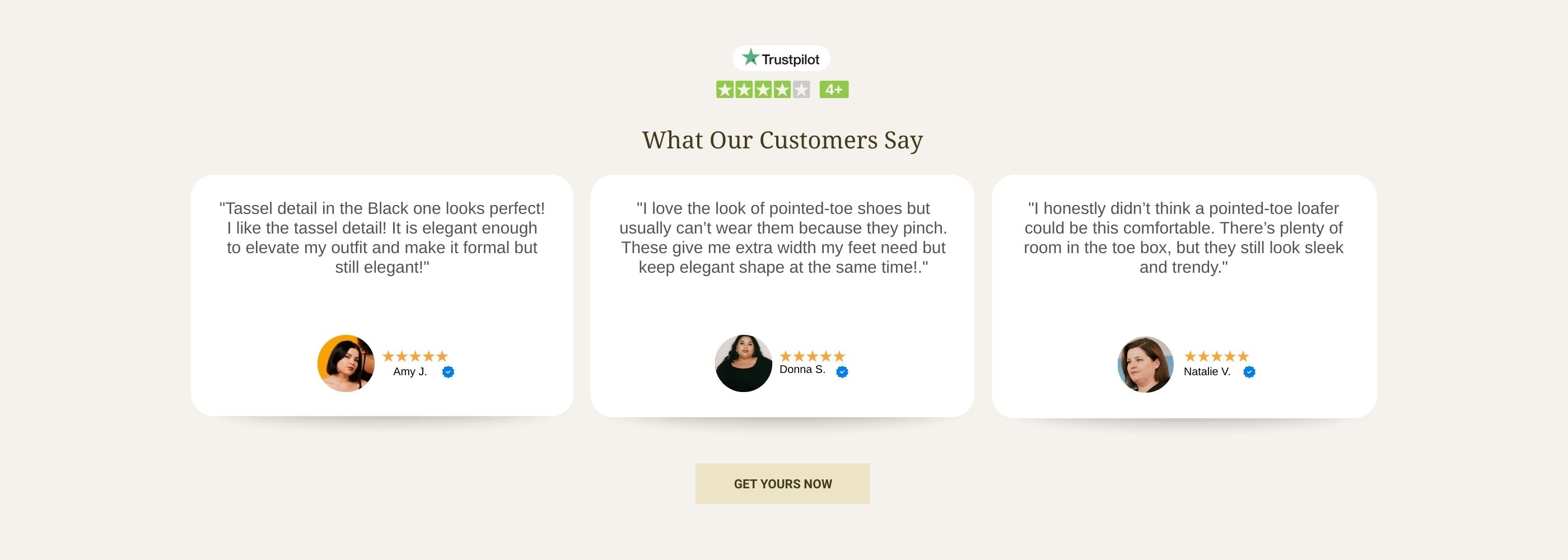Click the orange stars above Donna S.
This screenshot has width=1568, height=560.
[812, 356]
